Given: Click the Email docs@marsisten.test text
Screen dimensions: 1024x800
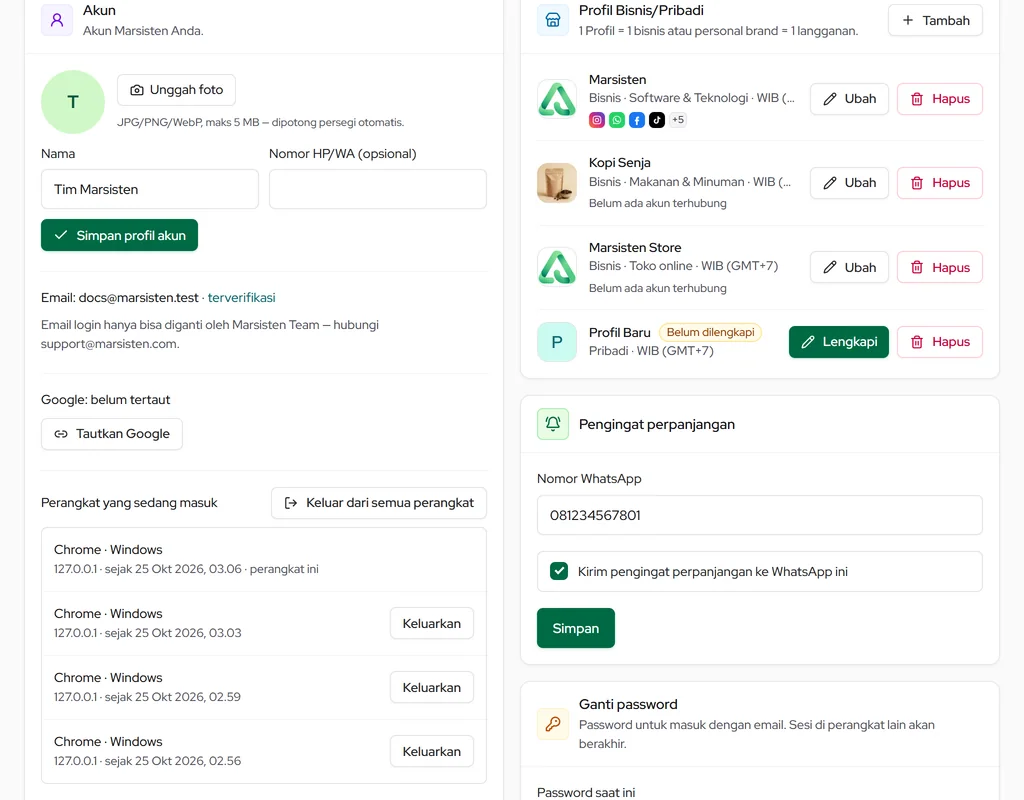Looking at the screenshot, I should 120,298.
